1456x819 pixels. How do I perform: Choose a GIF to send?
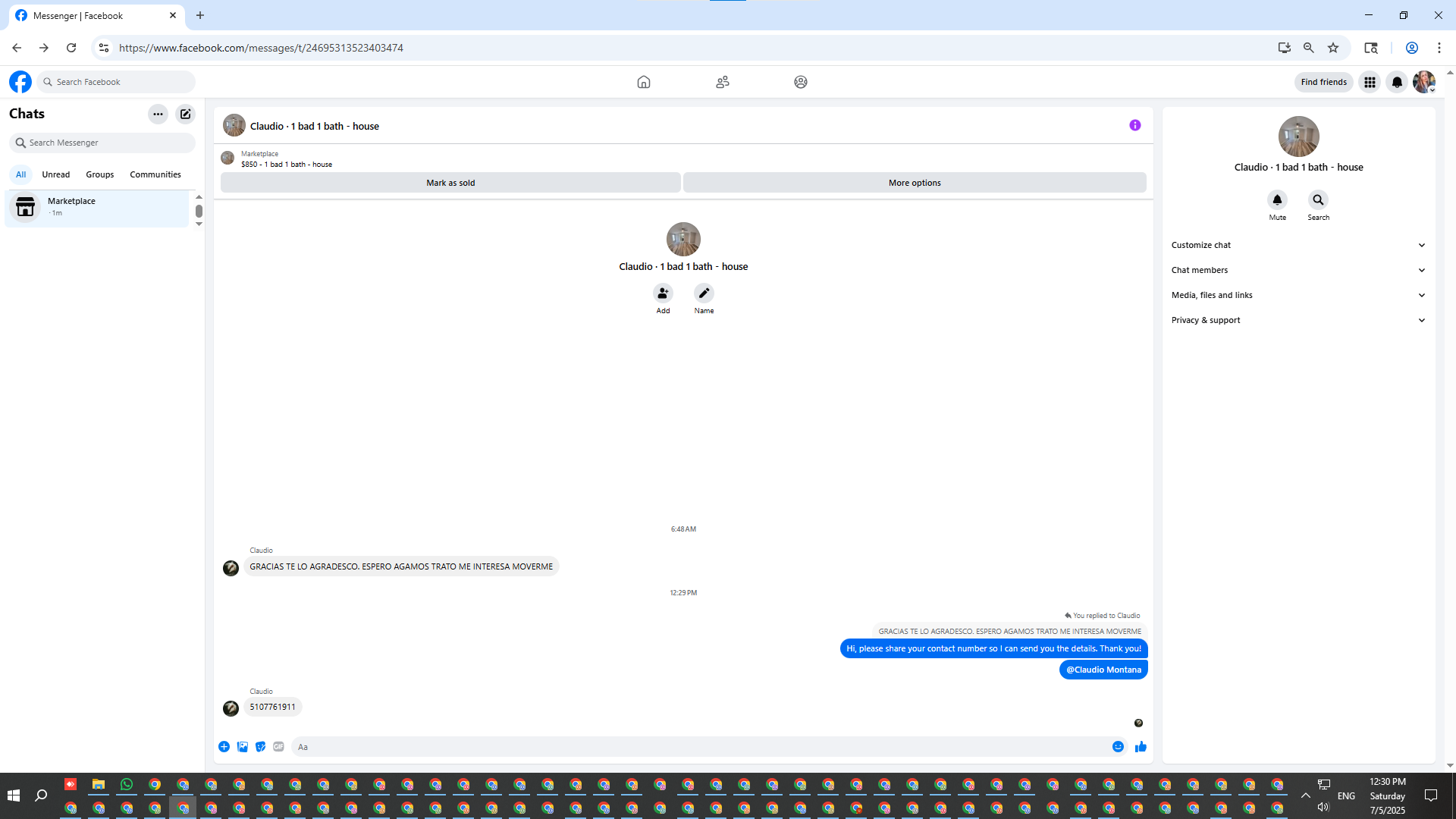coord(278,747)
